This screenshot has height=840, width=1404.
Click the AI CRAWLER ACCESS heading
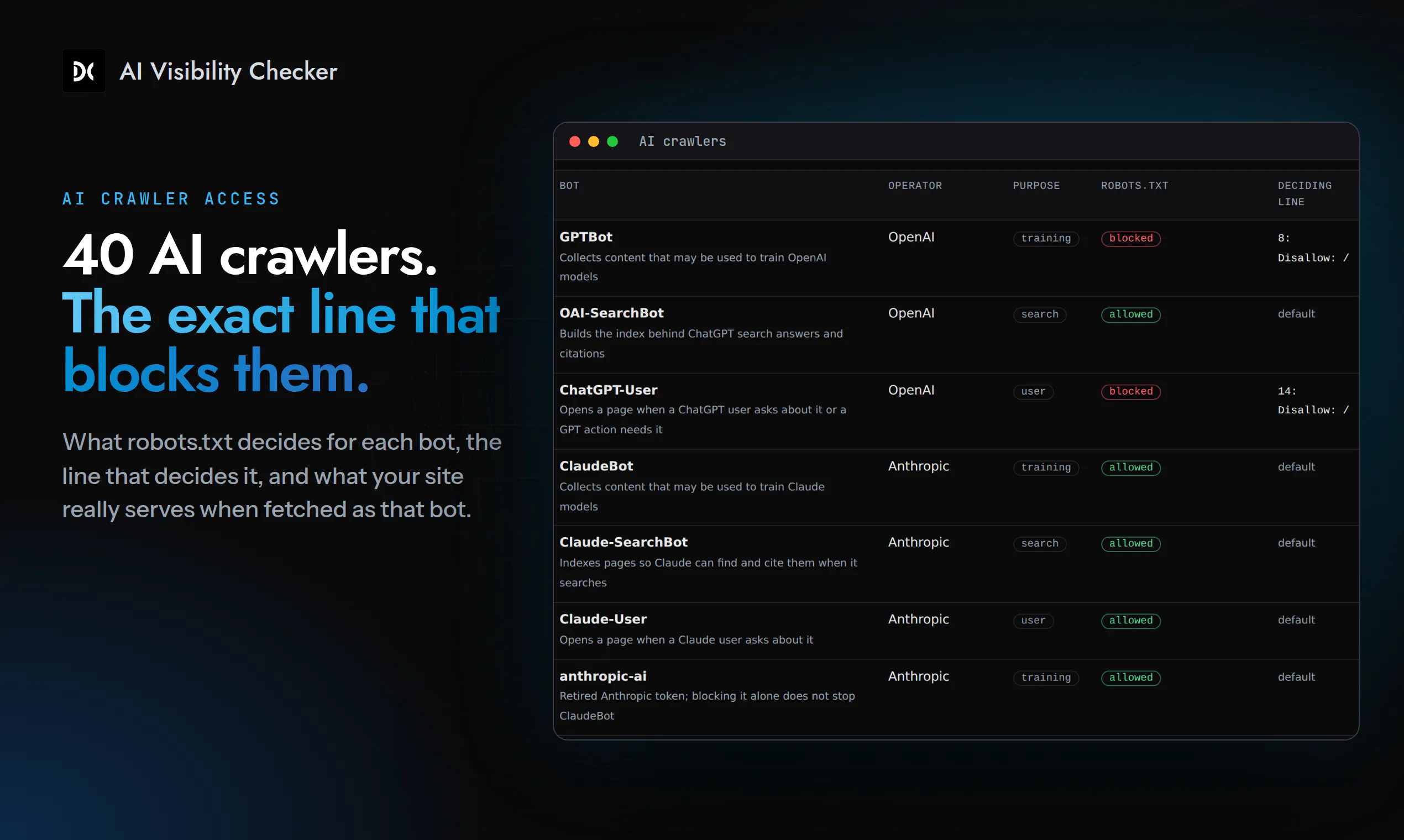[171, 199]
